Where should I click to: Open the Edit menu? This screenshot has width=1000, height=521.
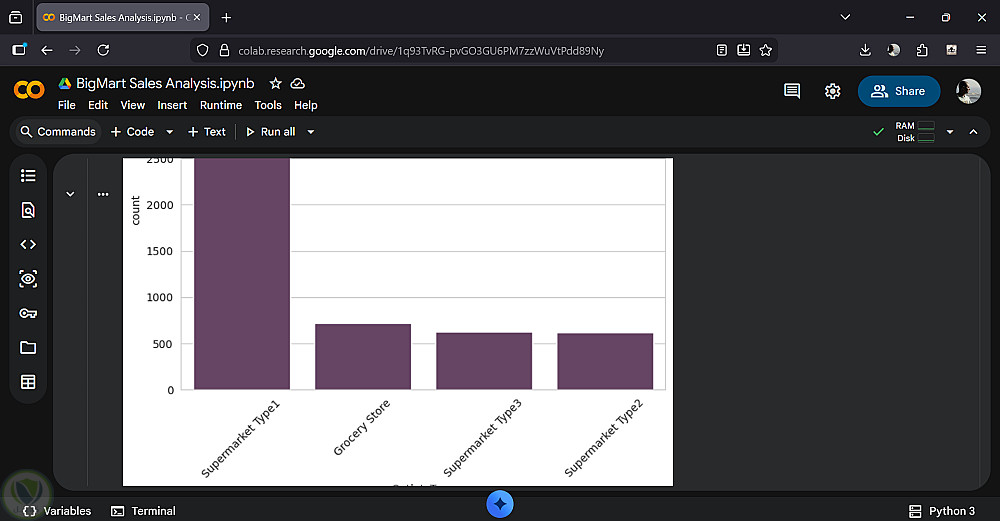pos(98,105)
